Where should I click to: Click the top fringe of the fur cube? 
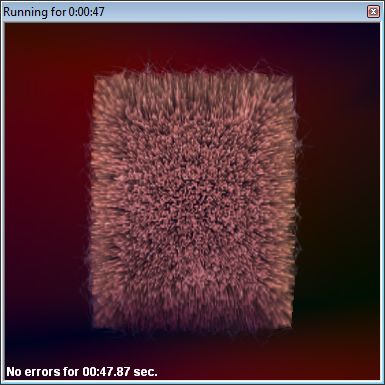pyautogui.click(x=193, y=74)
